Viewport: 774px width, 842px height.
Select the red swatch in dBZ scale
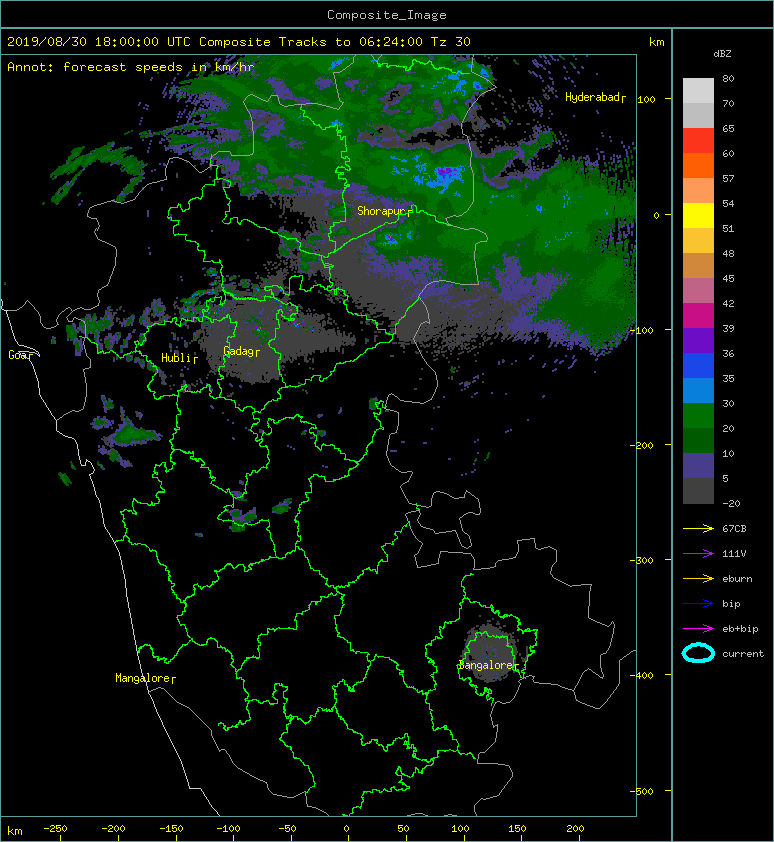pos(698,141)
